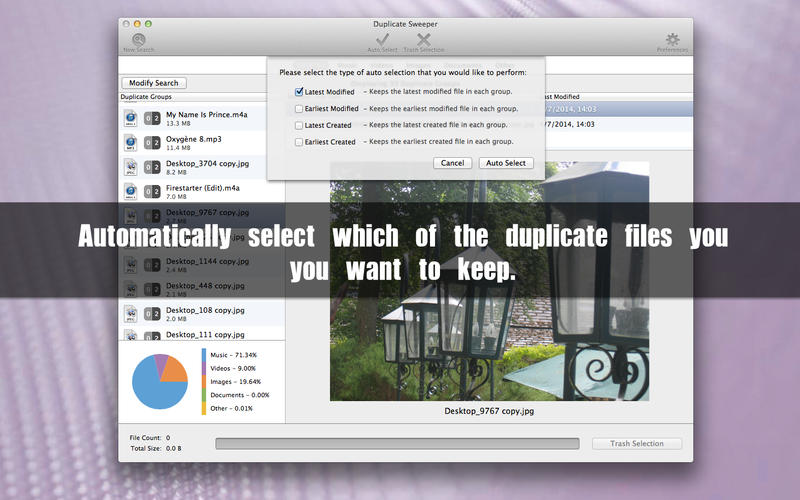The height and width of the screenshot is (500, 800).
Task: Click the Auto Select checkmark toolbar icon
Action: (x=382, y=40)
